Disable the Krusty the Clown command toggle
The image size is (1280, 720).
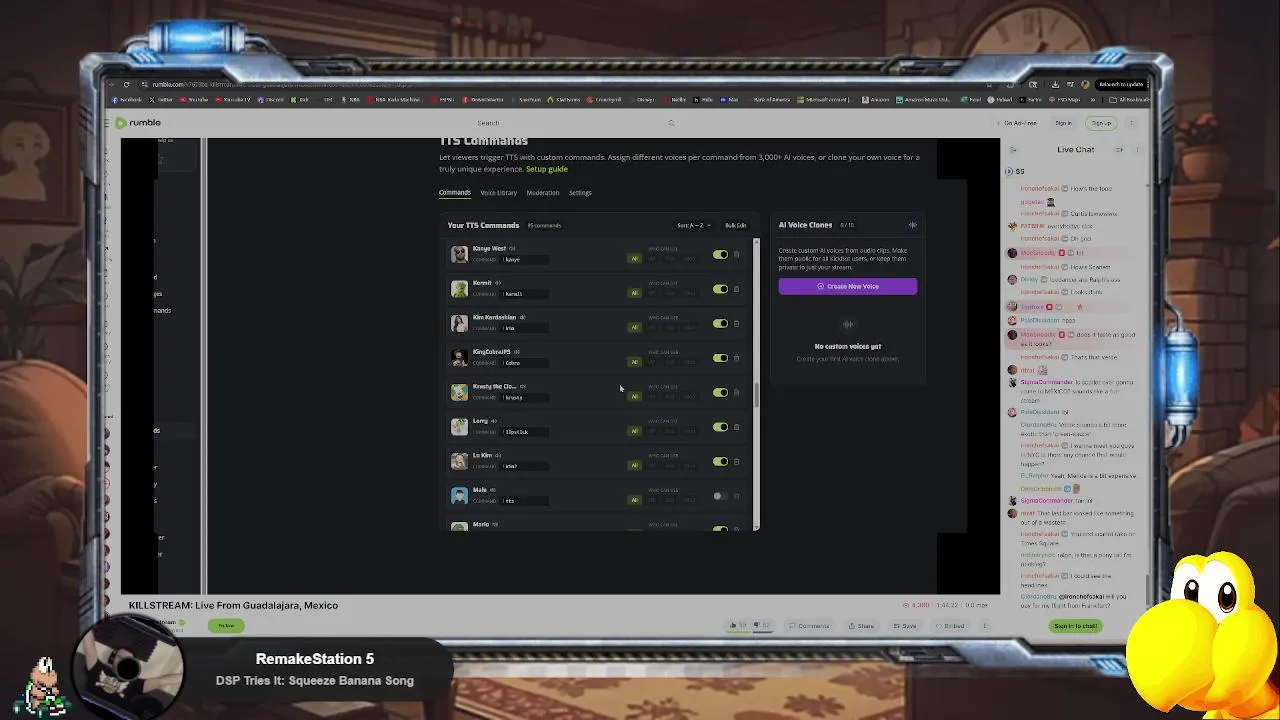(x=720, y=392)
